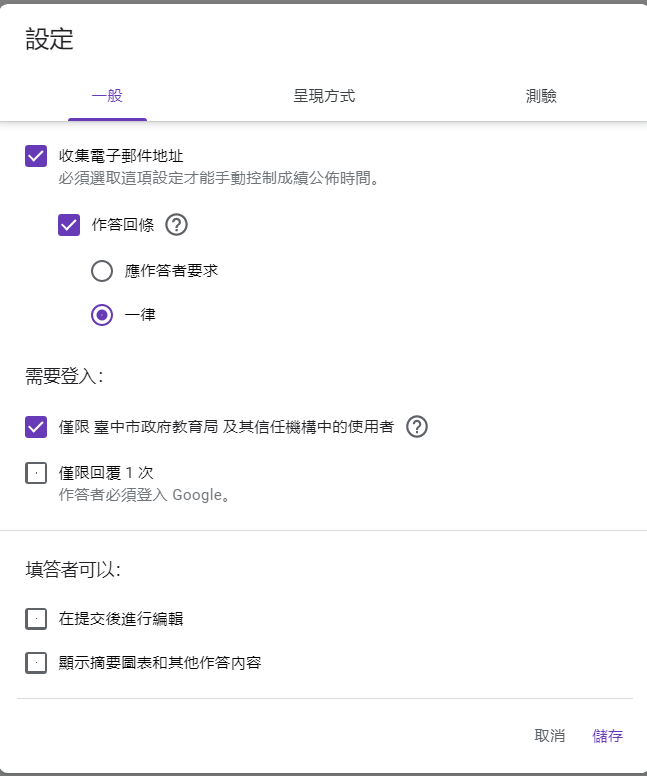Toggle the 作答回條 checkbox

tap(69, 225)
